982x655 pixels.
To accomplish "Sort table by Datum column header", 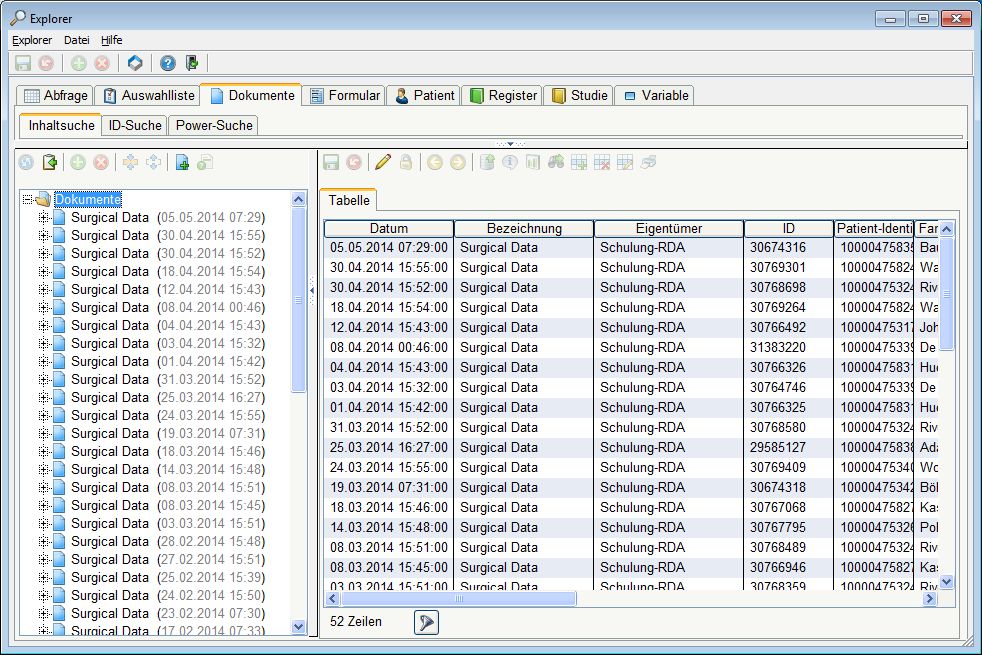I will 388,229.
